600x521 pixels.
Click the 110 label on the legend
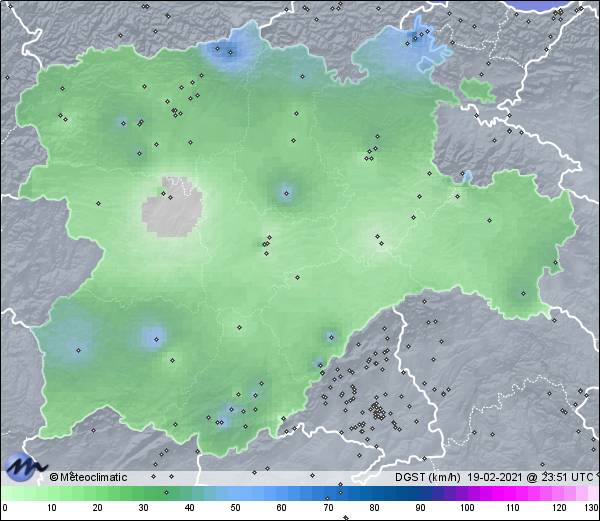click(x=513, y=508)
